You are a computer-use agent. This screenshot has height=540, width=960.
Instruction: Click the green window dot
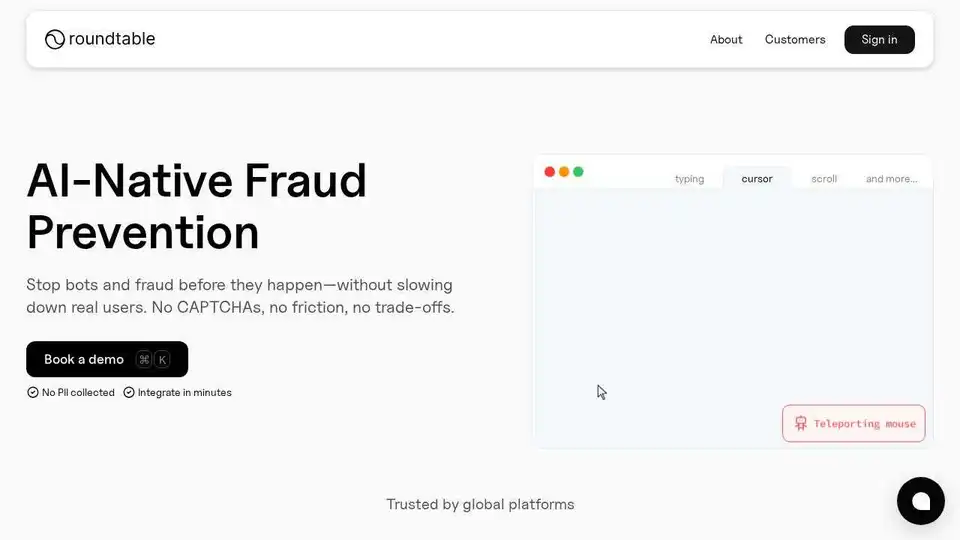[x=578, y=171]
